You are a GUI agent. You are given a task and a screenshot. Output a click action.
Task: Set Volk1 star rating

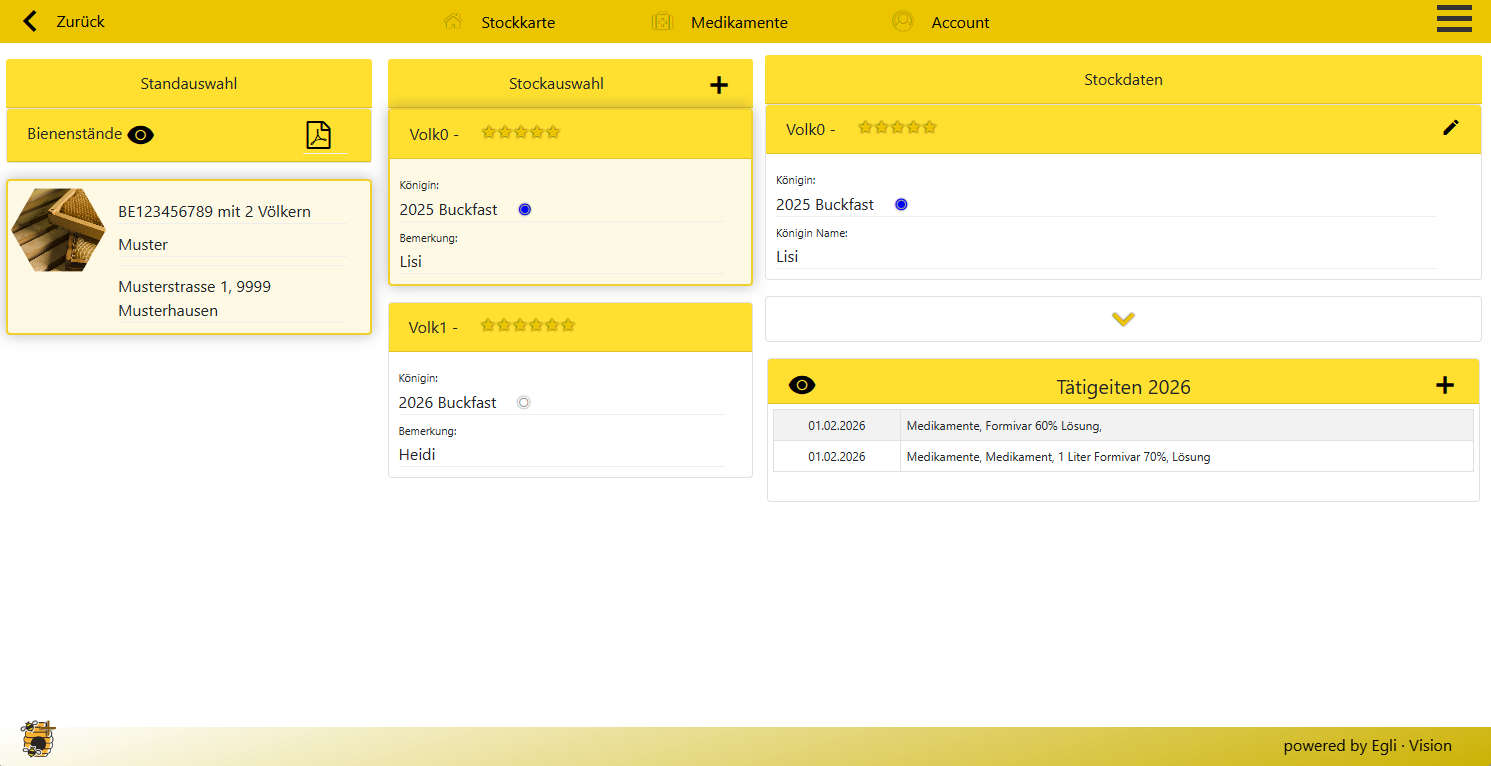[x=527, y=326]
